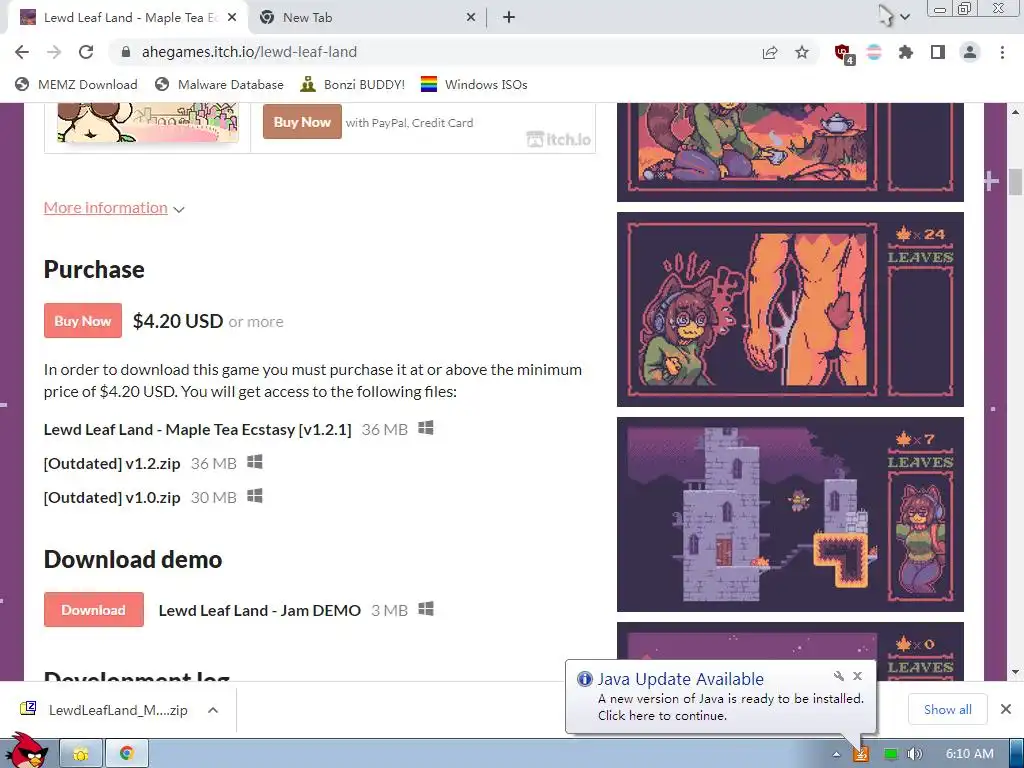The width and height of the screenshot is (1024, 768).
Task: Click the [Outdated] v1.0.zip file name
Action: click(112, 498)
